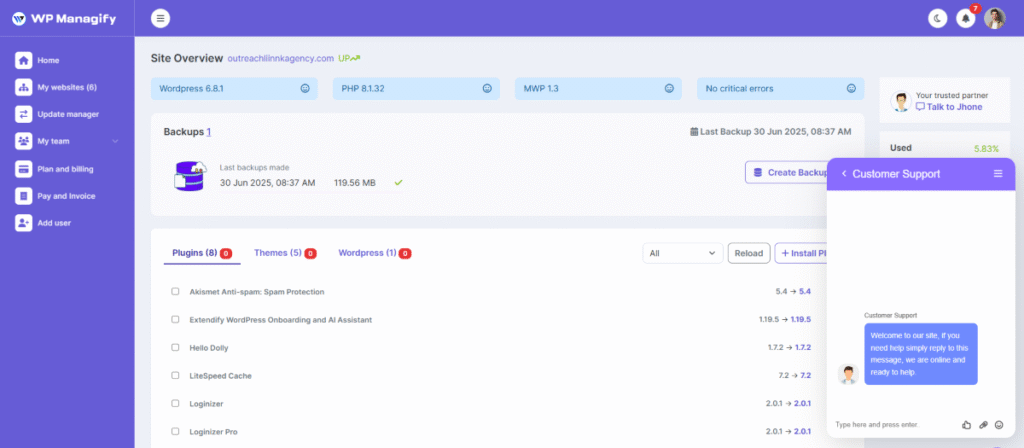Open the All filter dropdown
The image size is (1024, 448).
tap(682, 253)
